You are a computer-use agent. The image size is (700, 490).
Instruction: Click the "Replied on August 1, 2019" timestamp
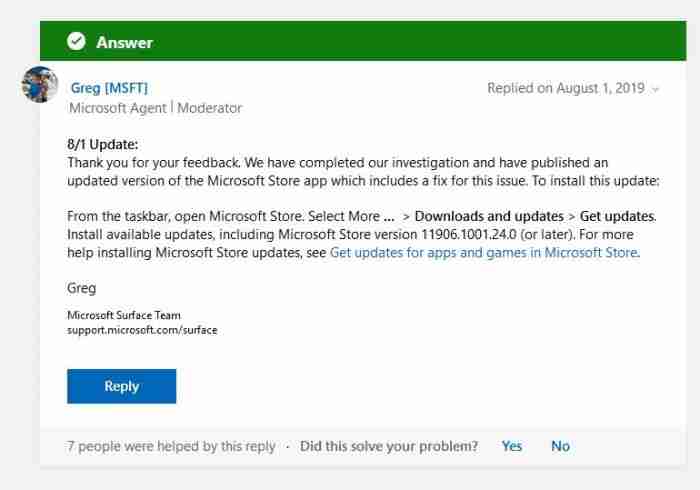pos(565,88)
